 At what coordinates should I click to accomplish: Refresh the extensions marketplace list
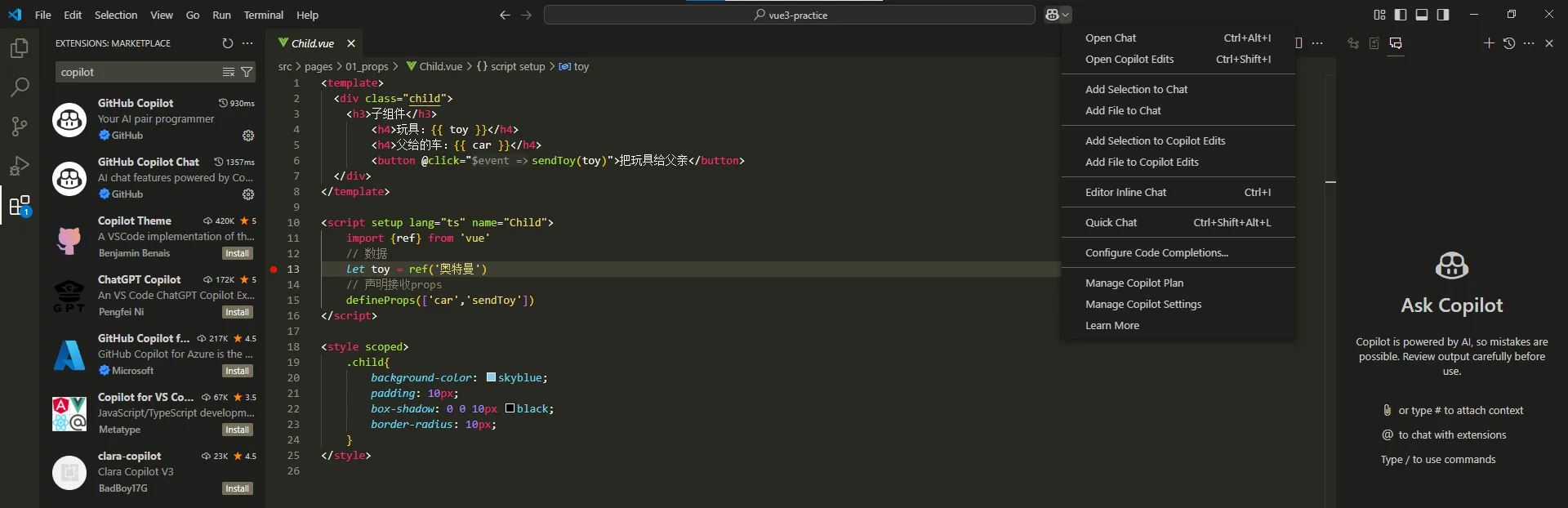coord(228,43)
